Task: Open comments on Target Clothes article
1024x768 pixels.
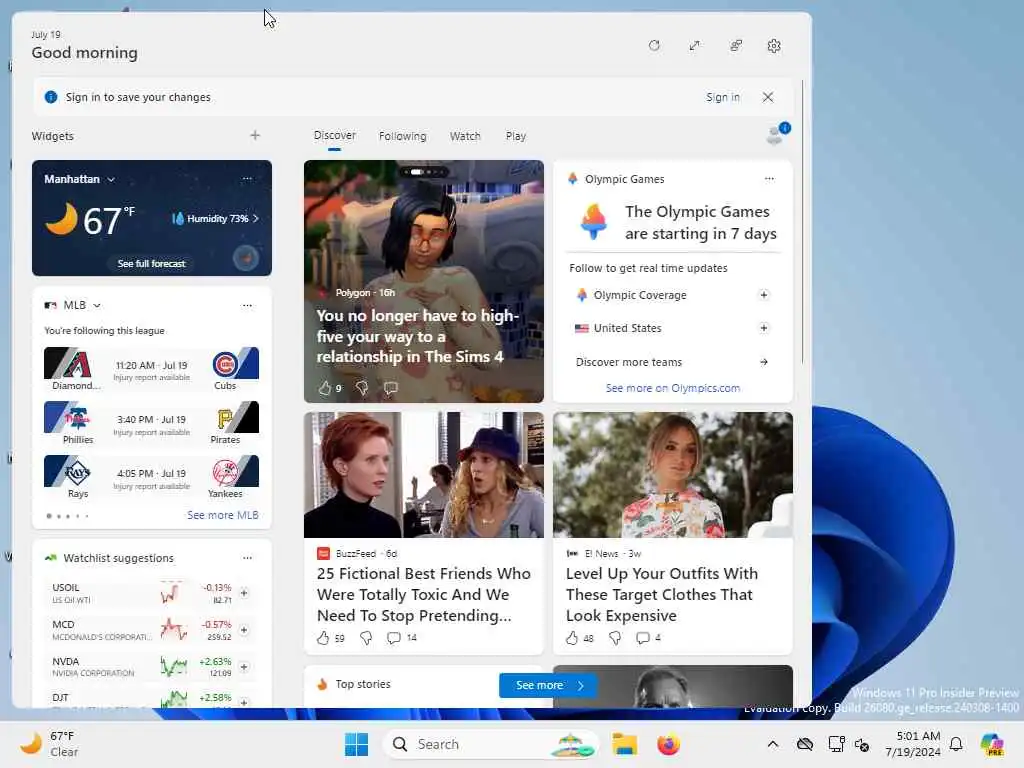Action: (x=643, y=637)
